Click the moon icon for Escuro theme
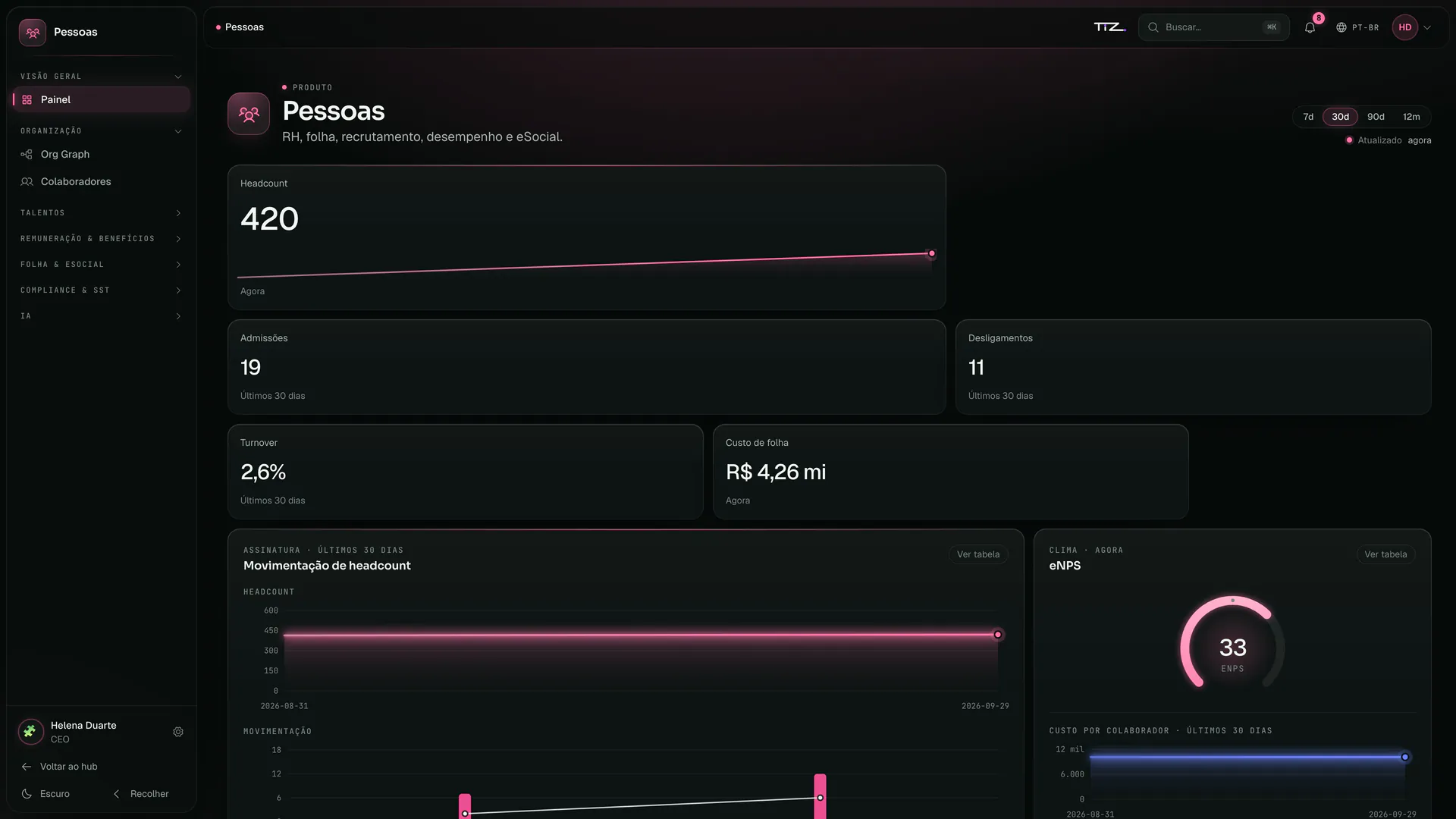1456x819 pixels. 27,794
